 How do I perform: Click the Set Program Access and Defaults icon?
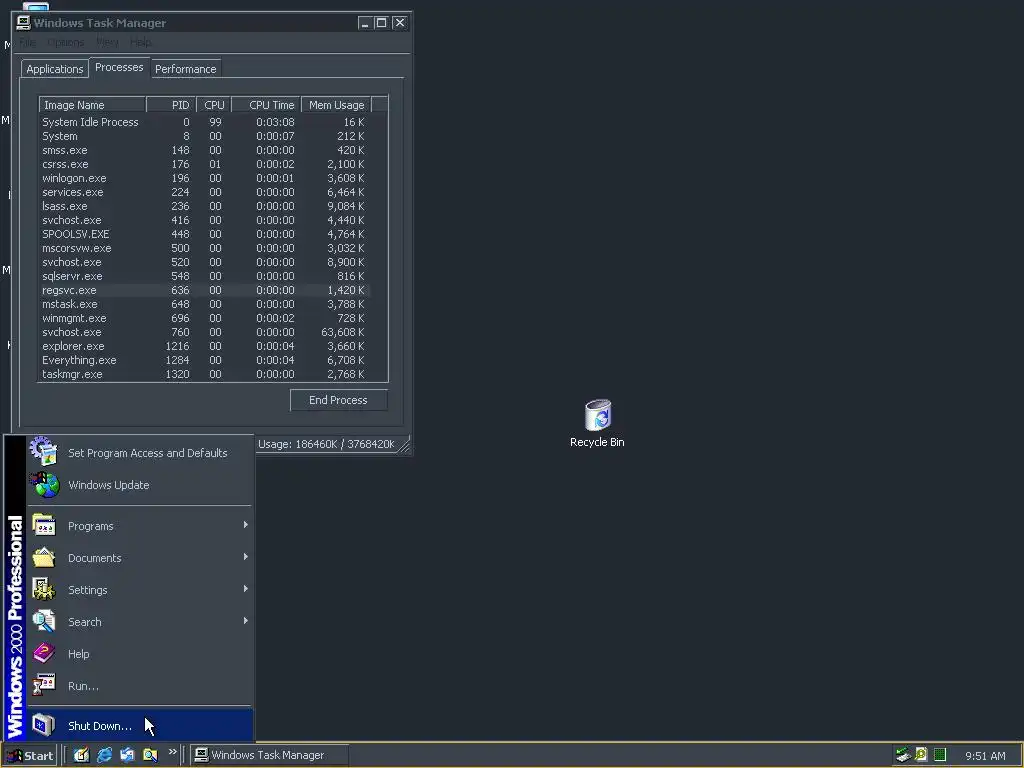44,452
